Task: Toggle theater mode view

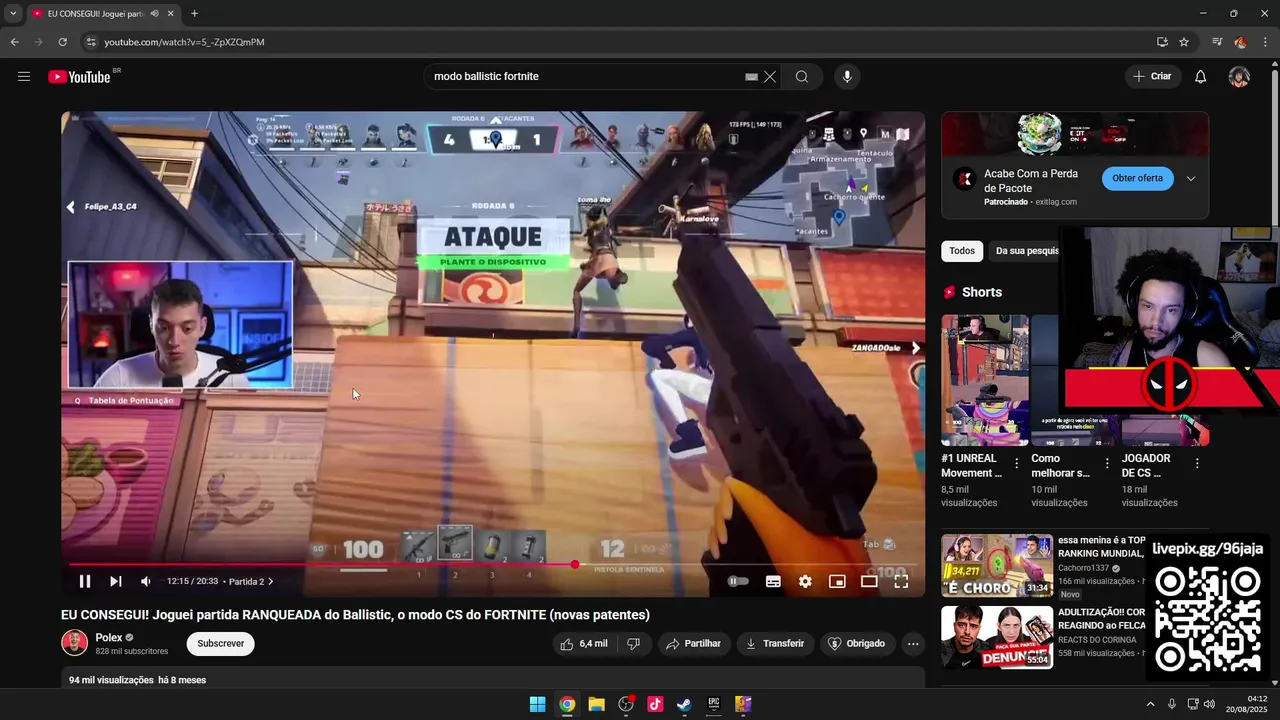Action: [x=869, y=581]
